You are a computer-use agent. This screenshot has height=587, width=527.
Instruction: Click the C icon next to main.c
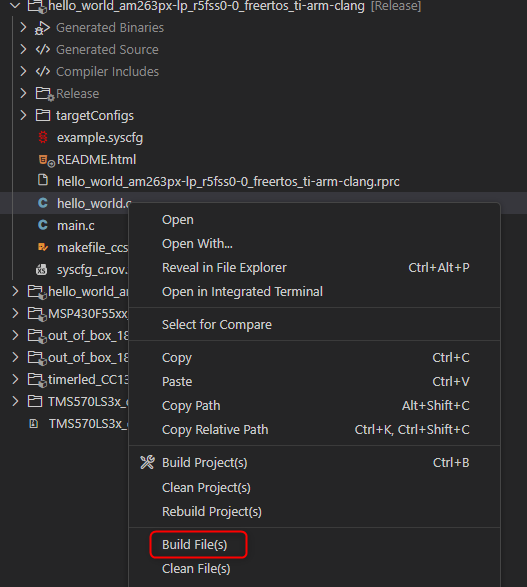pos(43,225)
